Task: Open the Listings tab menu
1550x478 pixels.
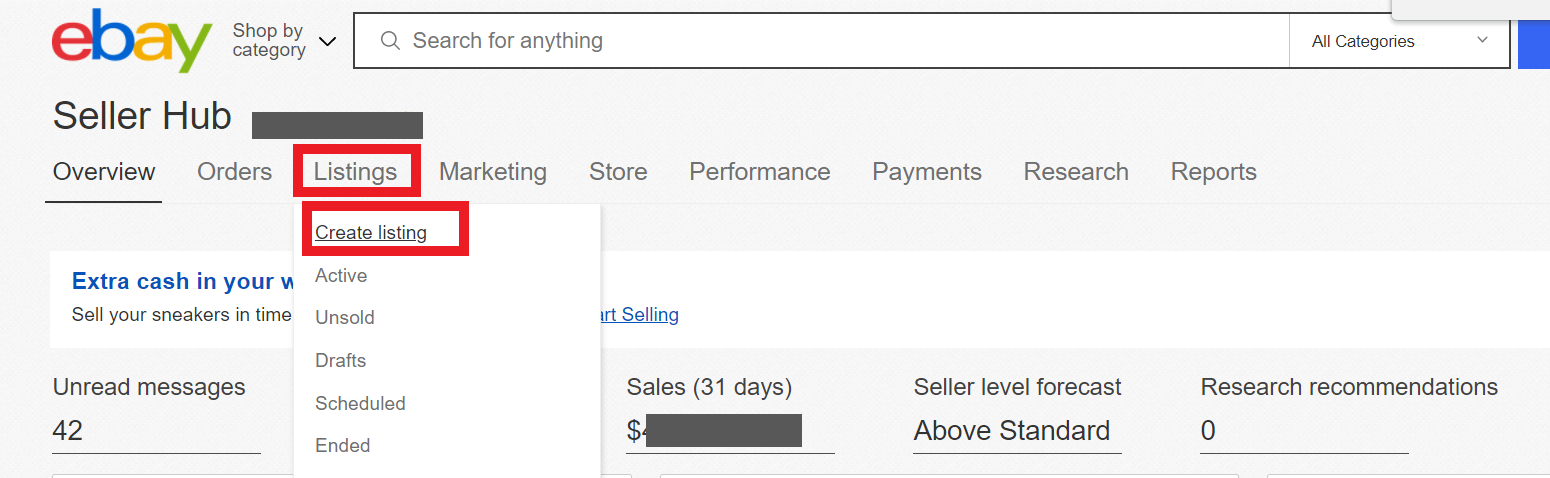Action: coord(355,172)
